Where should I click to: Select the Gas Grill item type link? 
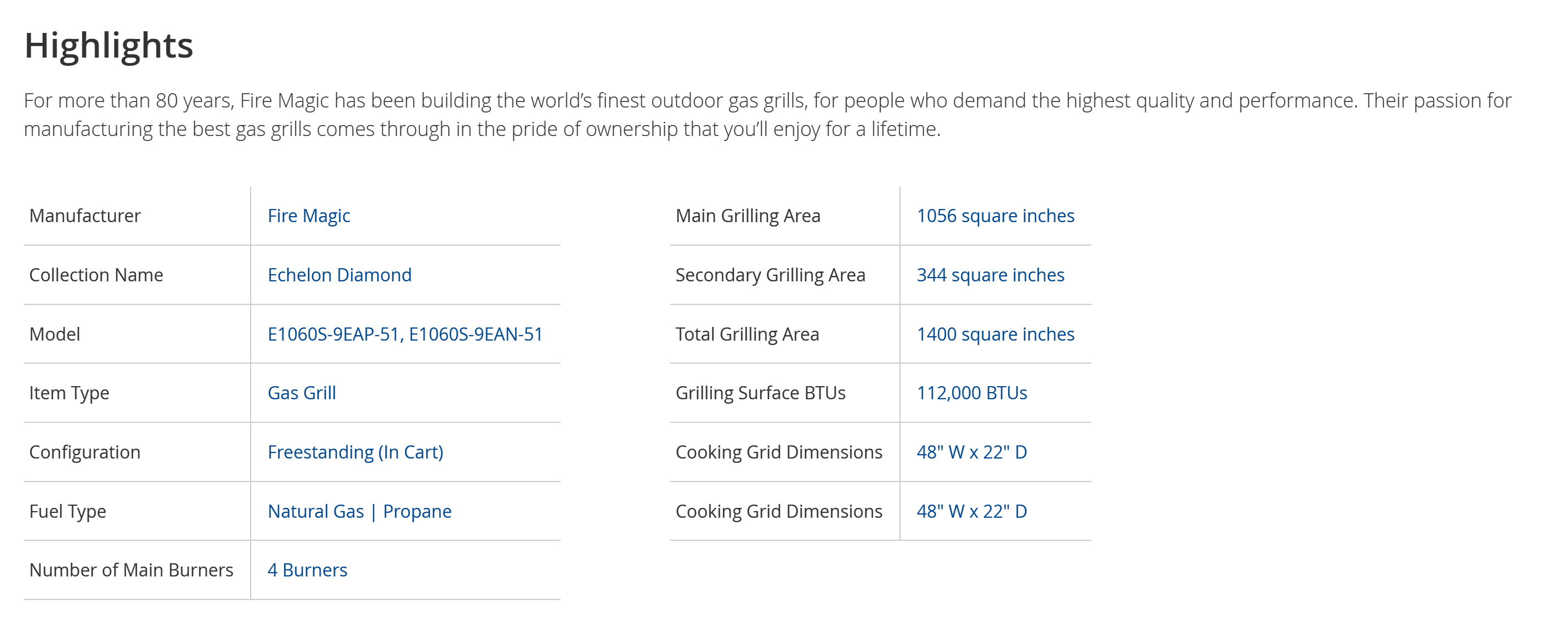(301, 393)
